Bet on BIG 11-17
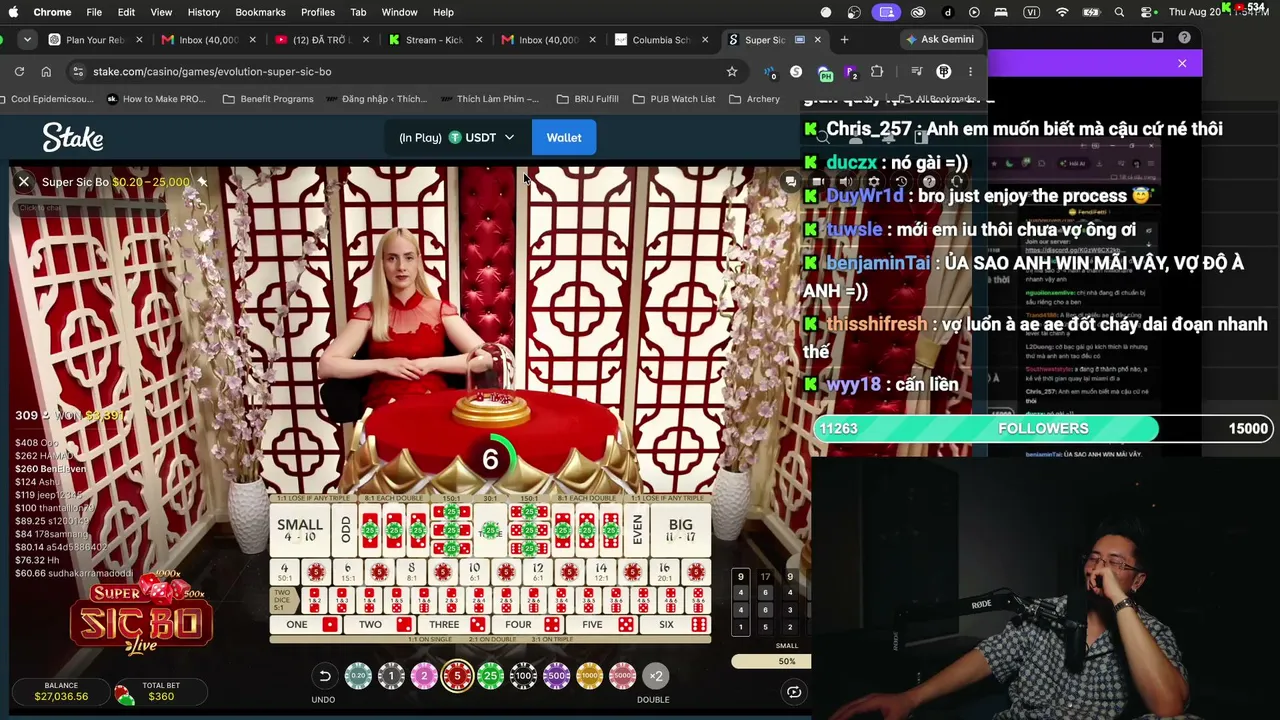Image resolution: width=1280 pixels, height=720 pixels. [x=681, y=530]
